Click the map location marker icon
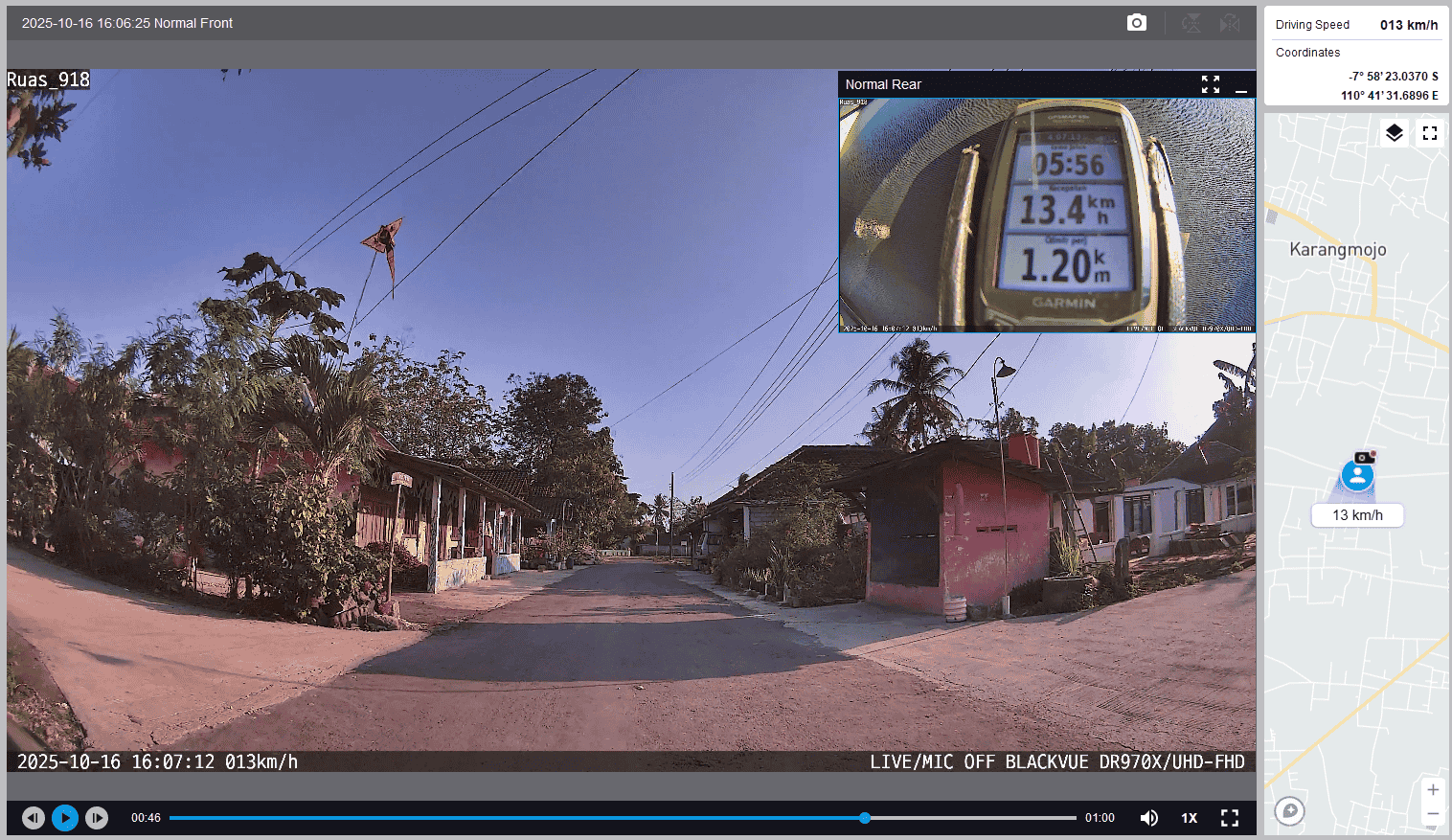This screenshot has width=1452, height=840. (x=1357, y=475)
